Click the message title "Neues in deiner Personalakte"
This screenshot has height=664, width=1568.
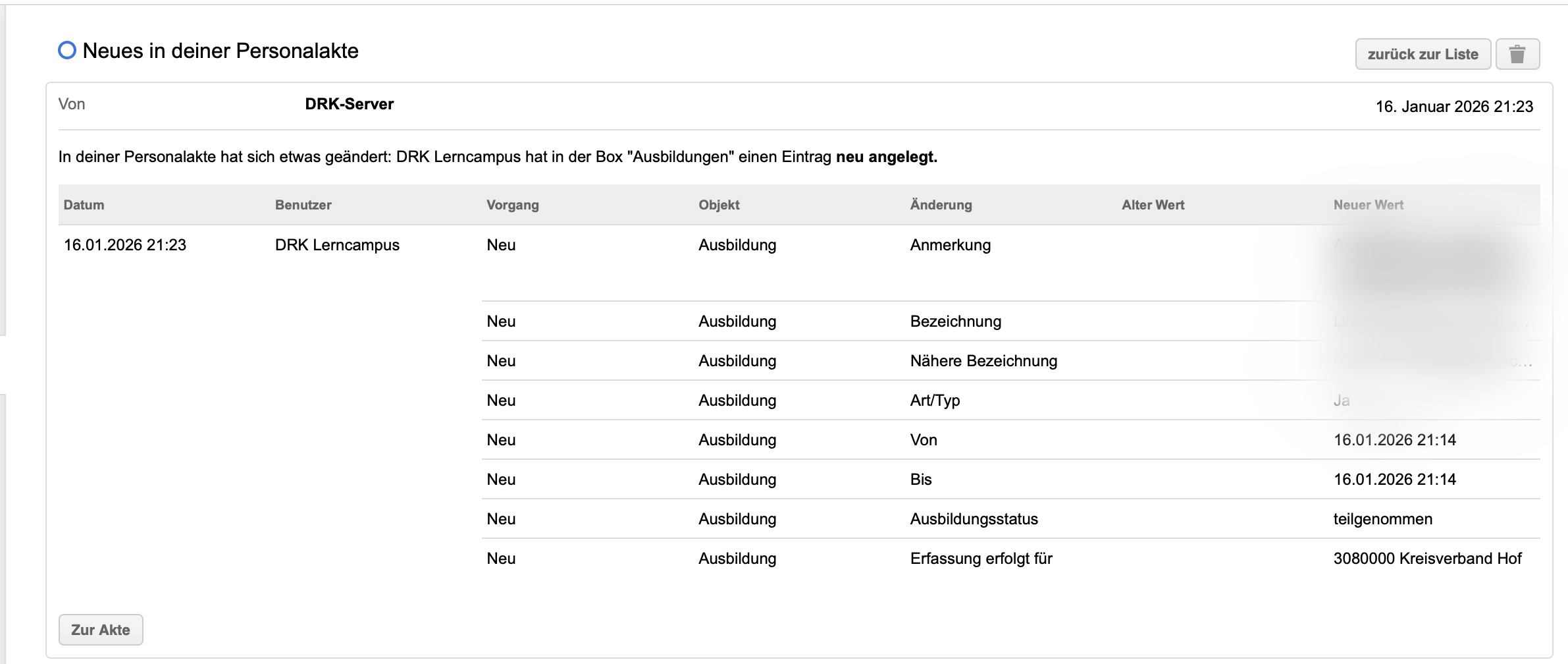point(221,51)
